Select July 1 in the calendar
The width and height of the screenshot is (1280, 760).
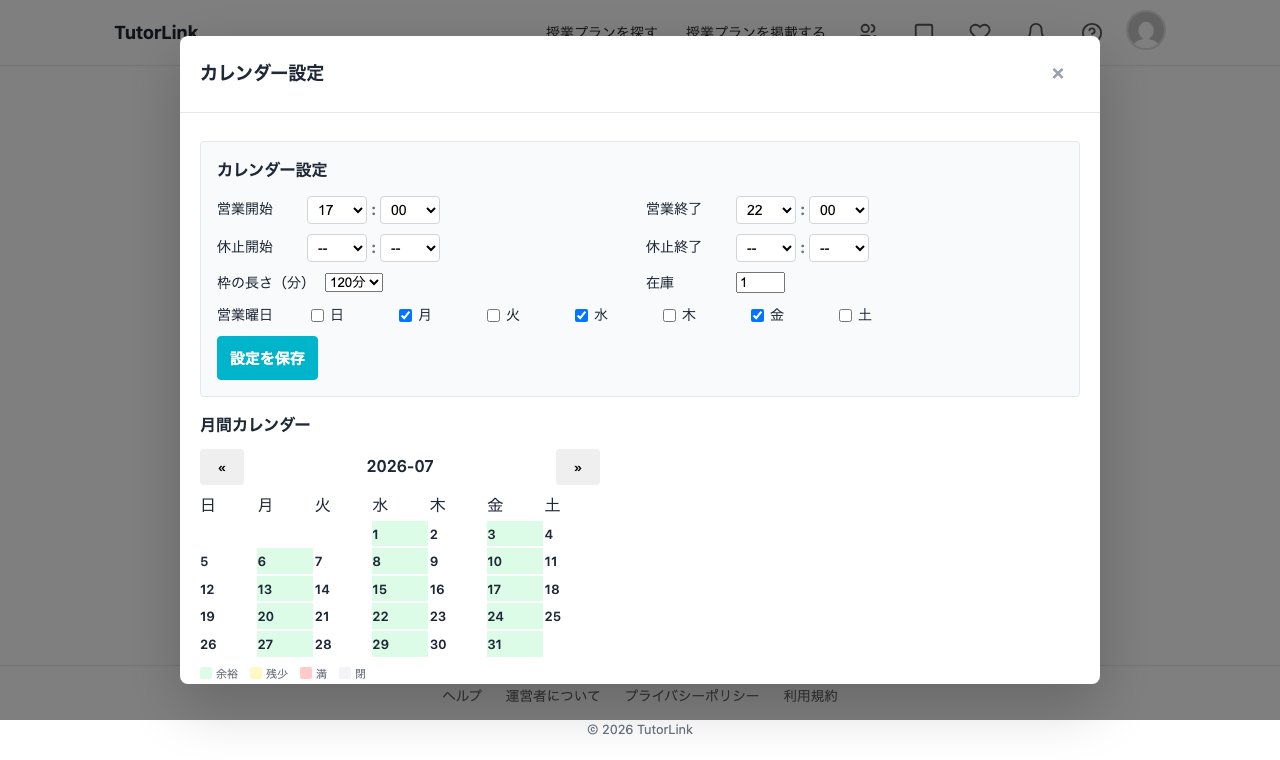(400, 534)
